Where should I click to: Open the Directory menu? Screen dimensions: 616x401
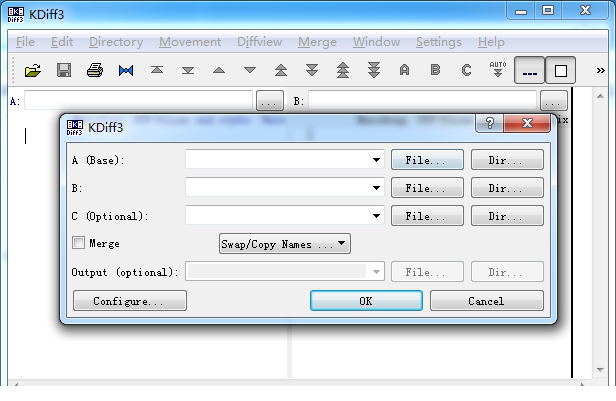(116, 42)
